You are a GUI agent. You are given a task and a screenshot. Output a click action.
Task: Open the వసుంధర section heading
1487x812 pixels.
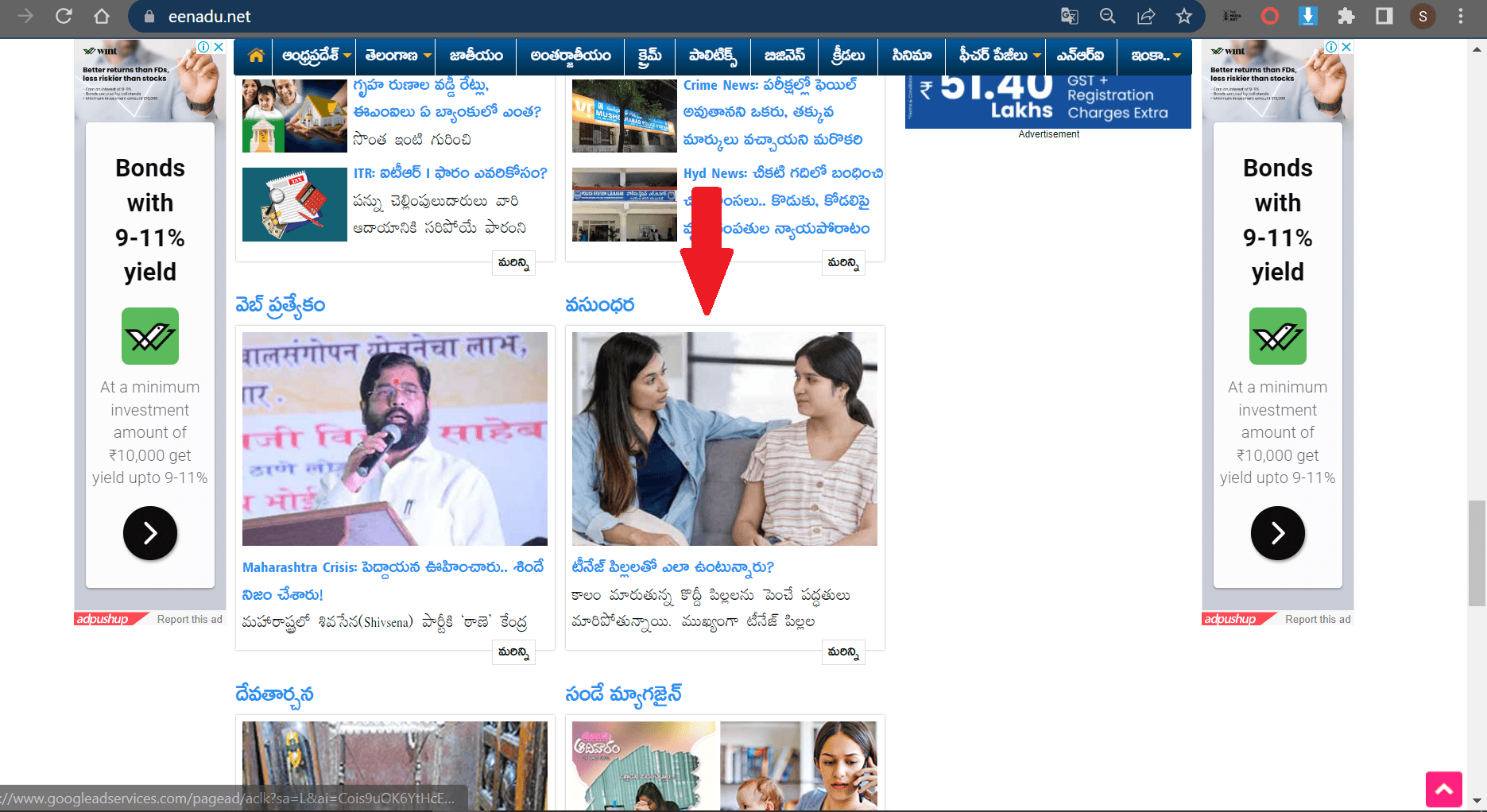[x=600, y=305]
